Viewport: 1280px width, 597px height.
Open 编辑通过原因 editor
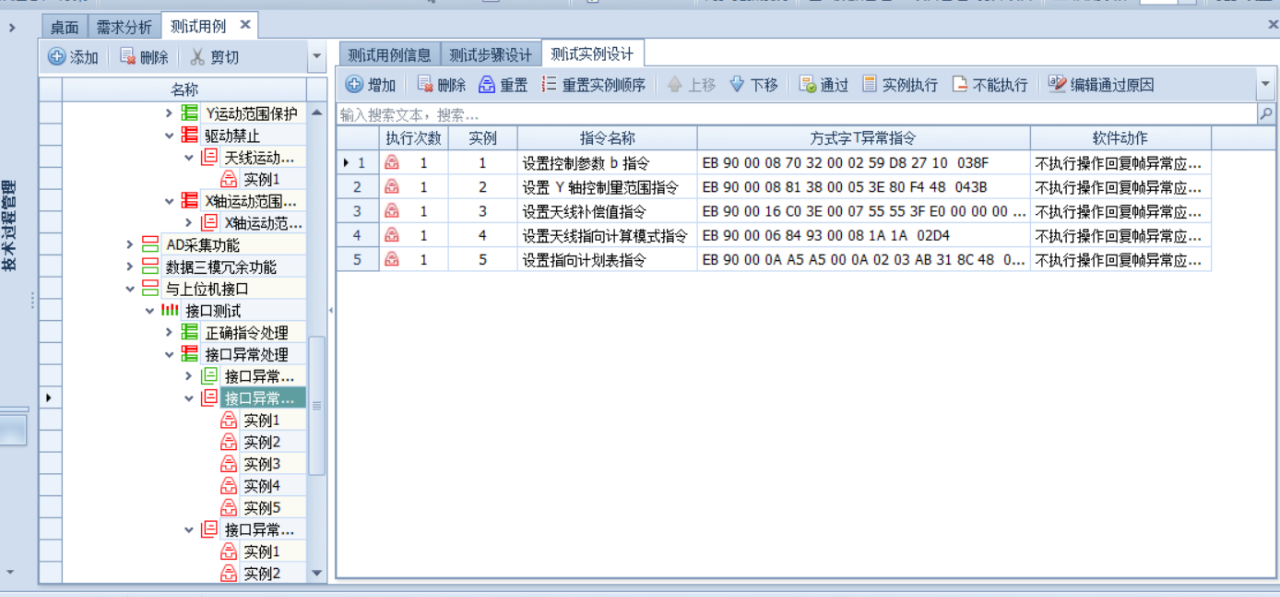(1102, 85)
